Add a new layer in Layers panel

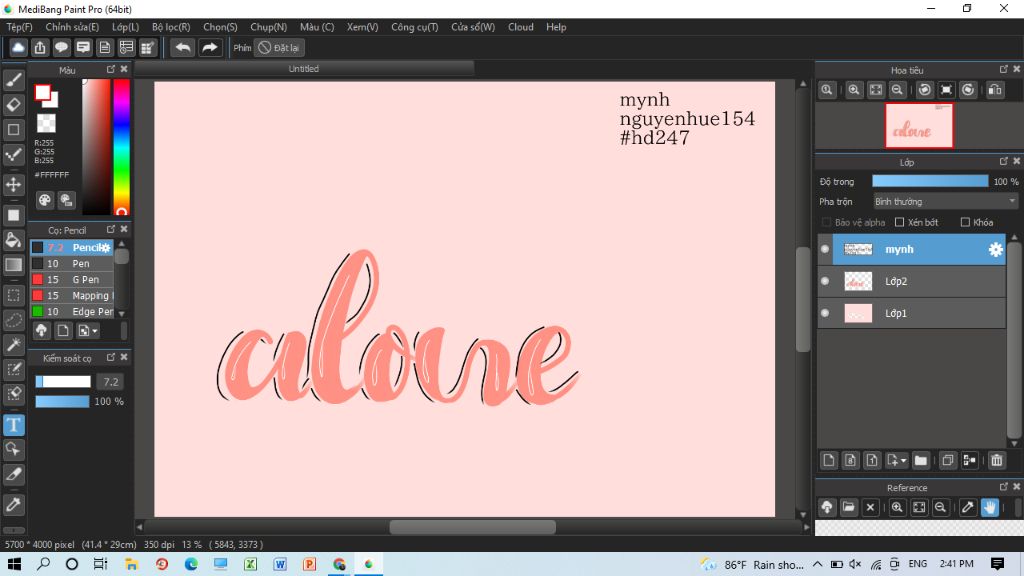tap(829, 460)
